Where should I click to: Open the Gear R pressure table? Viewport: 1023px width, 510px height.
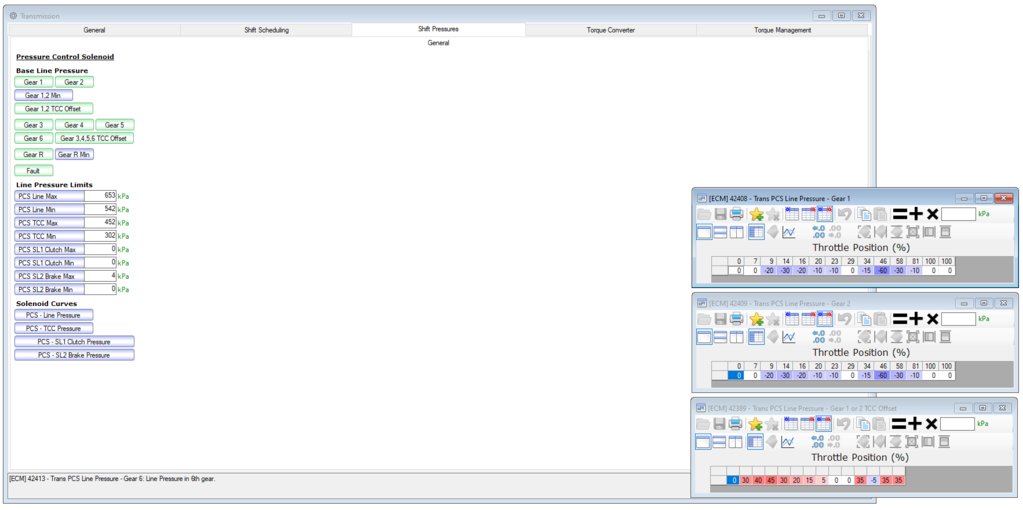[x=33, y=155]
